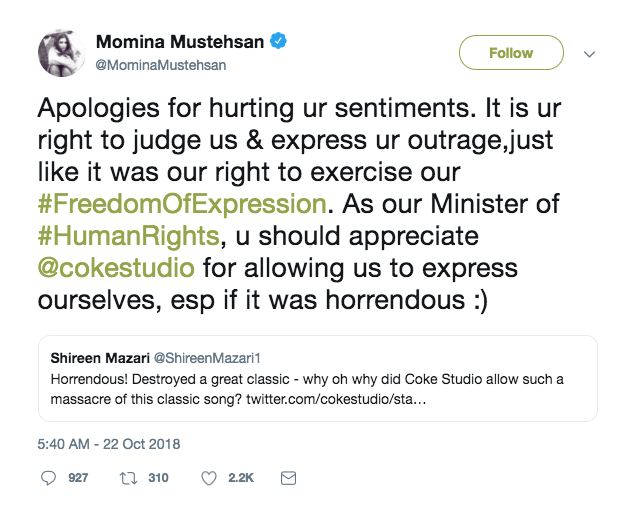Image resolution: width=634 pixels, height=516 pixels.
Task: Retweet this tweet using the retweet icon
Action: click(x=129, y=479)
